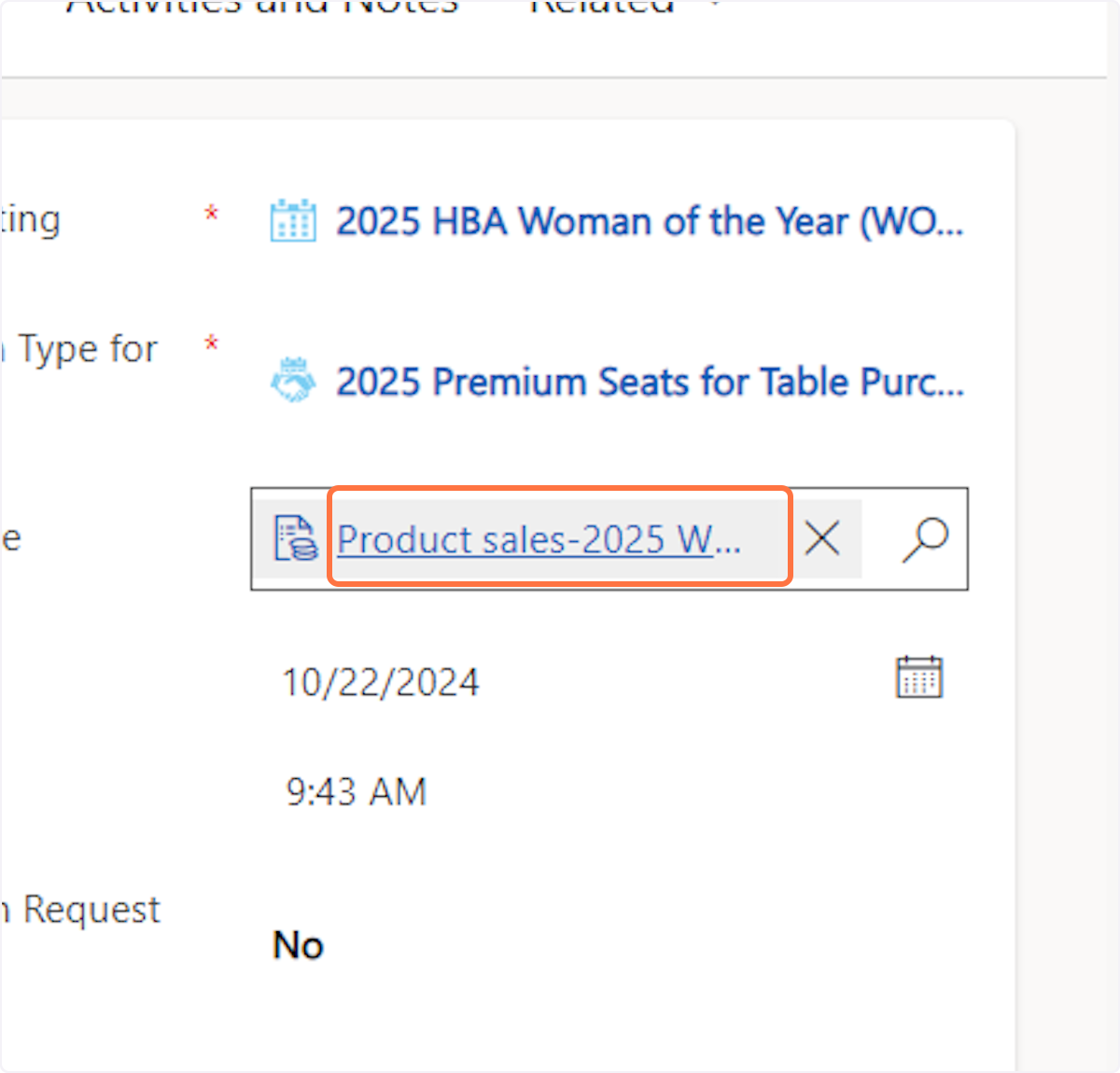Switch to the Activities and Notes tab
The width and height of the screenshot is (1120, 1073).
click(262, 6)
